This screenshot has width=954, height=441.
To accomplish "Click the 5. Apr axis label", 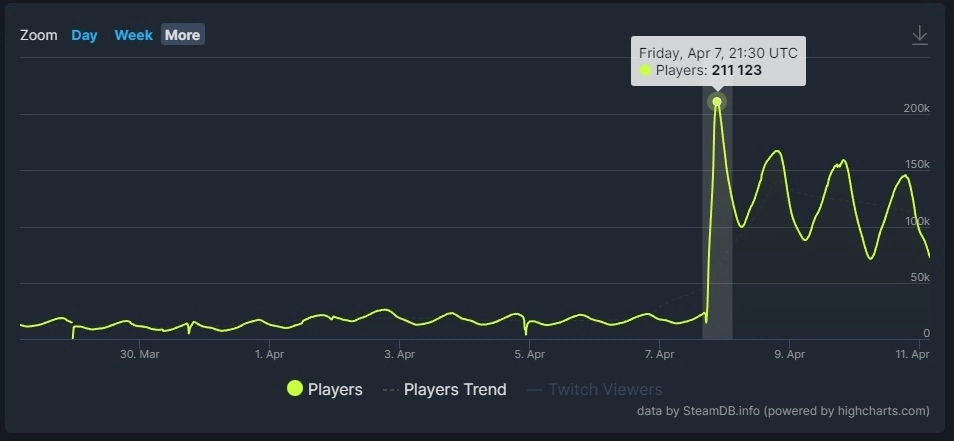I will point(529,354).
